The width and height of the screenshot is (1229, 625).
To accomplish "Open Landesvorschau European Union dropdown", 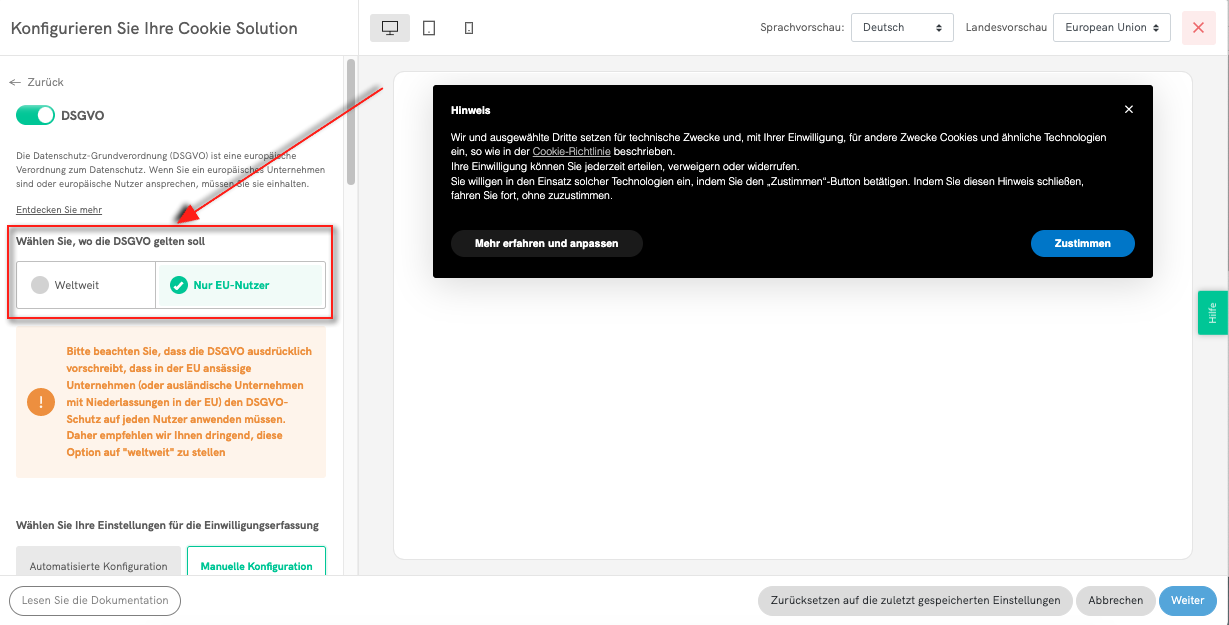I will coord(1111,28).
